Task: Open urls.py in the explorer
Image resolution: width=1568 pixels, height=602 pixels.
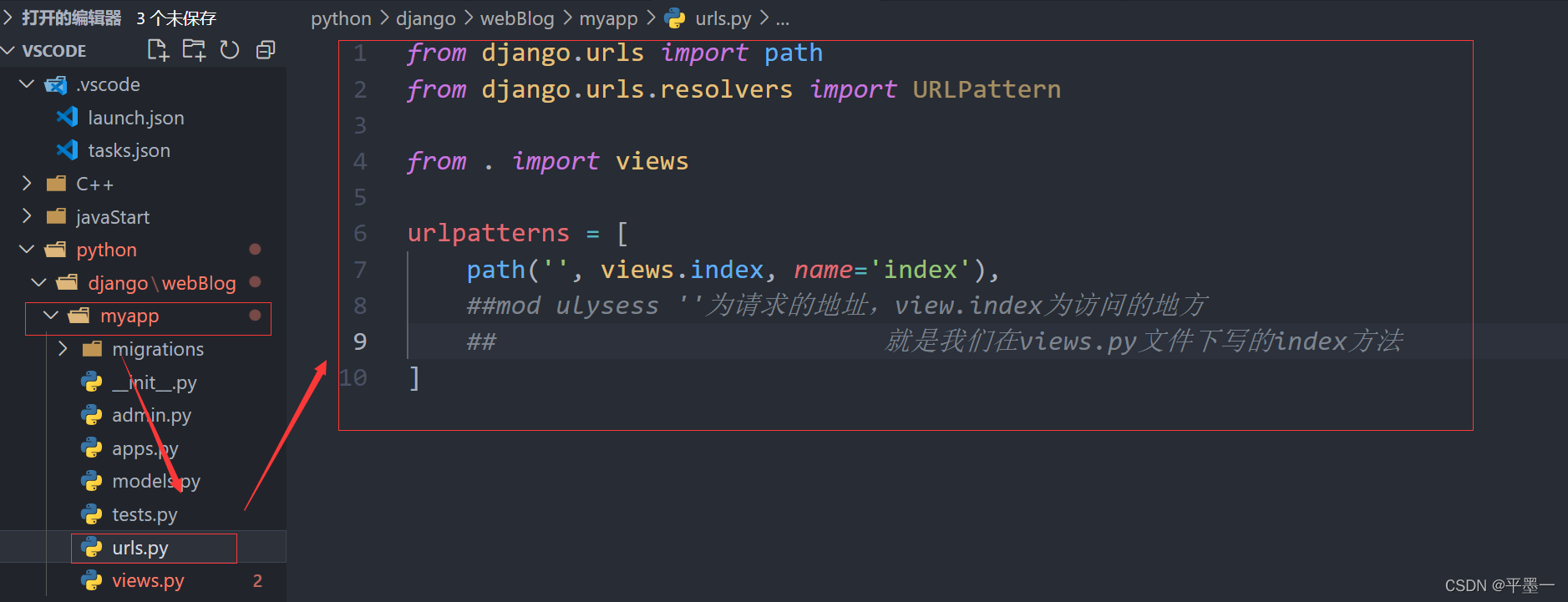Action: (x=140, y=548)
